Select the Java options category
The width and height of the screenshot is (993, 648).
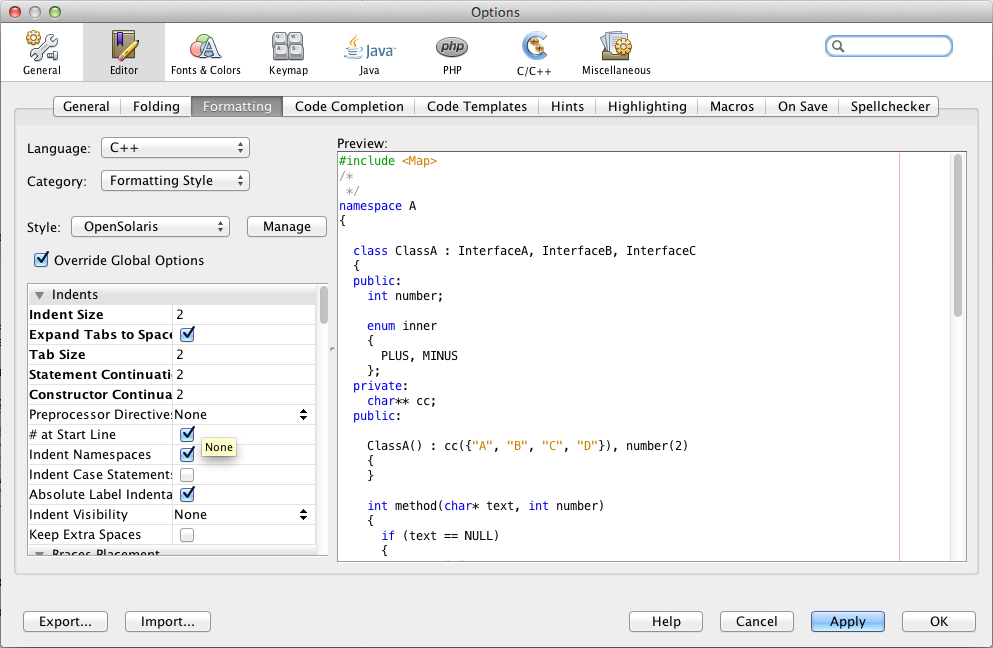click(x=368, y=52)
